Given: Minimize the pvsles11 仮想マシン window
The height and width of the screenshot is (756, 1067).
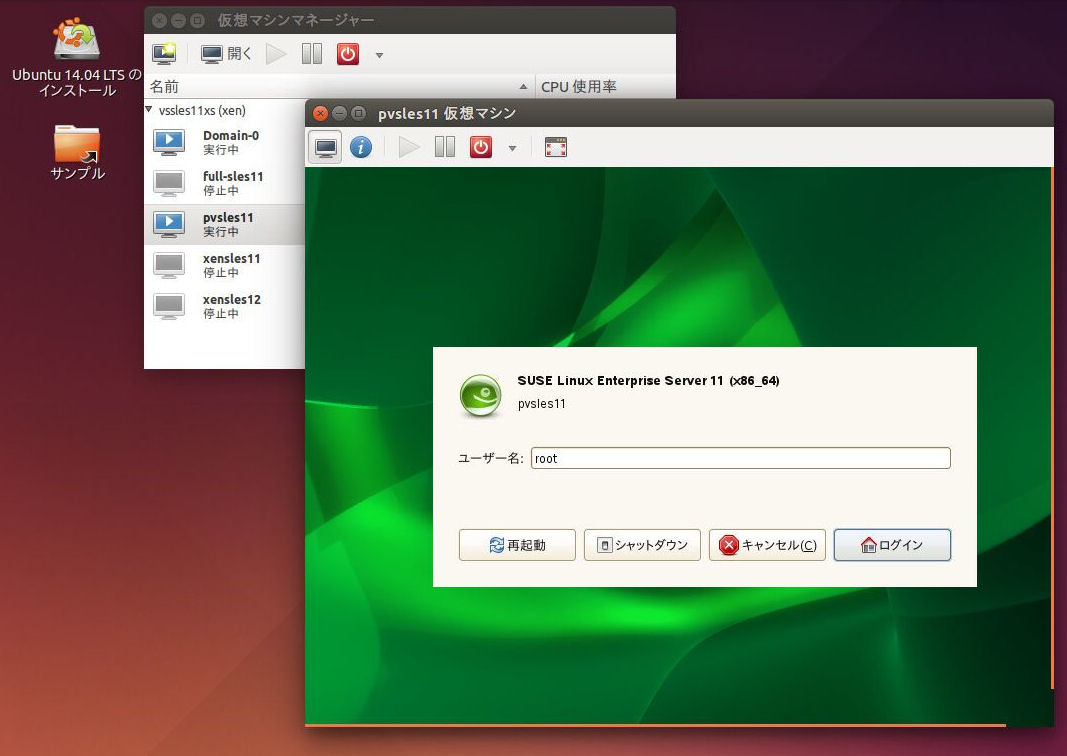Looking at the screenshot, I should (340, 113).
